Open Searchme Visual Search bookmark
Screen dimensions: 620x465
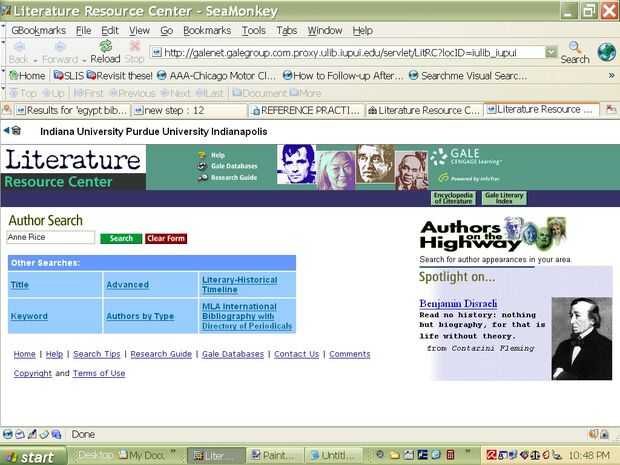coord(468,76)
